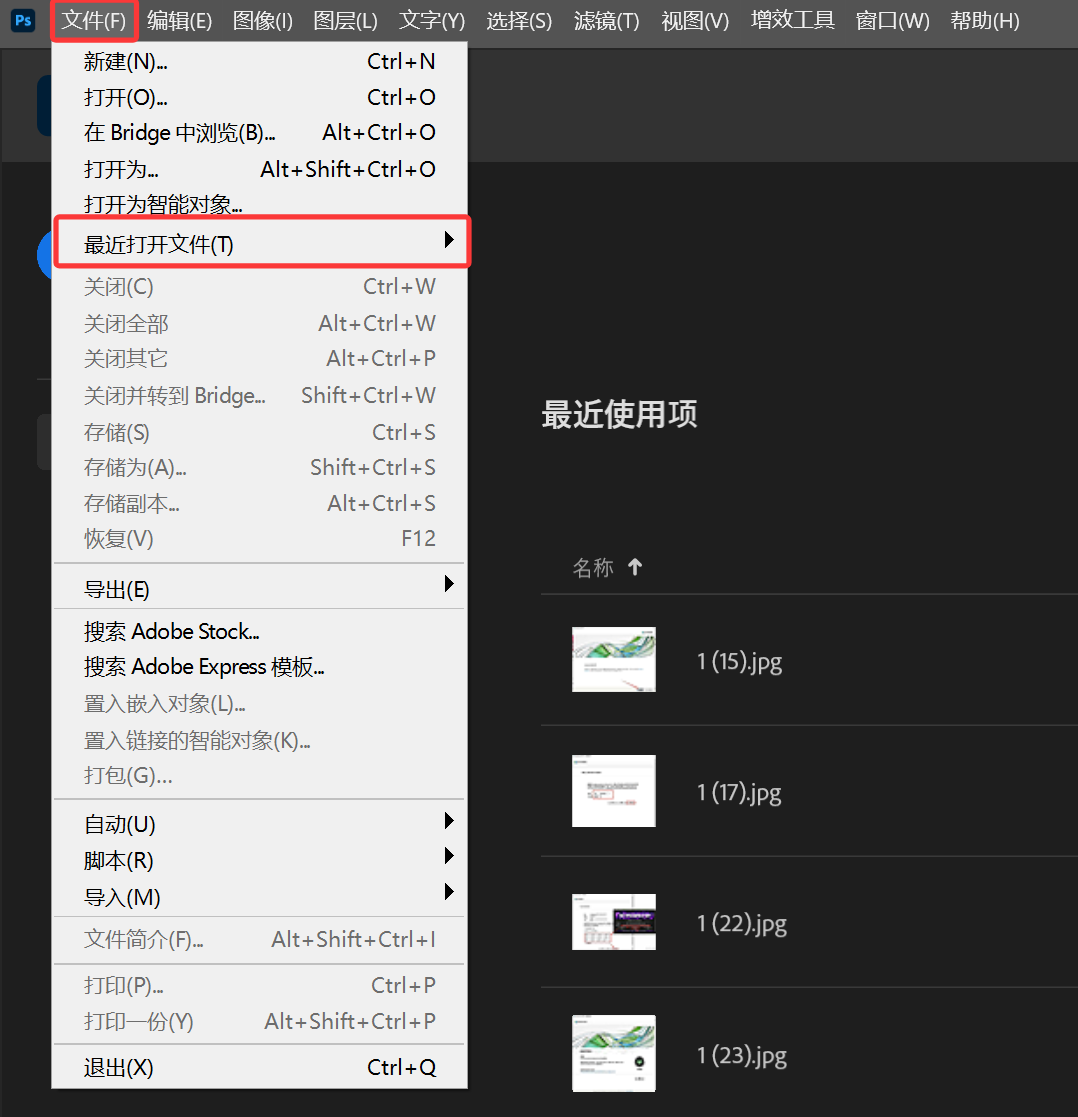Open the 1 (15).jpg thumbnail

613,660
